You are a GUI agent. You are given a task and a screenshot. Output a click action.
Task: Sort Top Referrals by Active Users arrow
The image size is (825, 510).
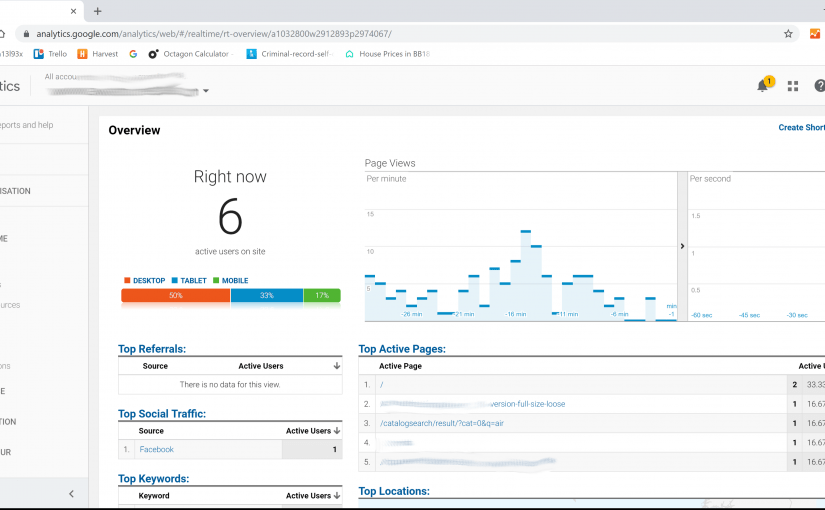[336, 366]
